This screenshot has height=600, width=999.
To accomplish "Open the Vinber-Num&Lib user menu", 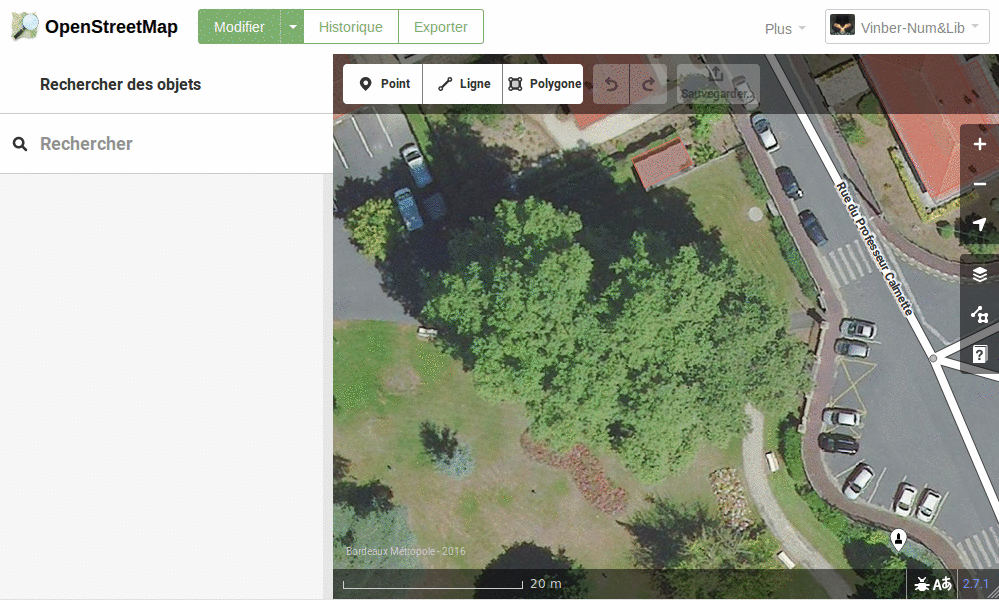I will pyautogui.click(x=907, y=27).
